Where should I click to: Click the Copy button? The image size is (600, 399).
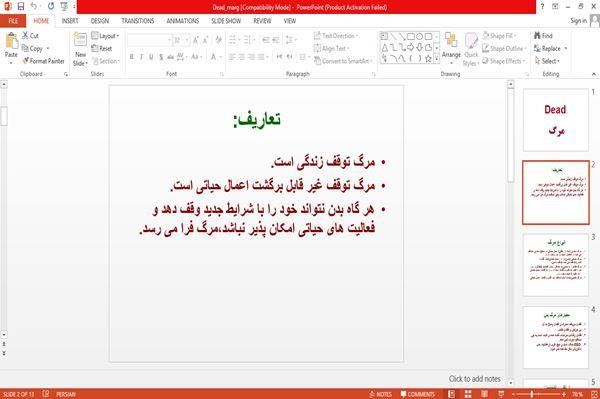(x=32, y=49)
